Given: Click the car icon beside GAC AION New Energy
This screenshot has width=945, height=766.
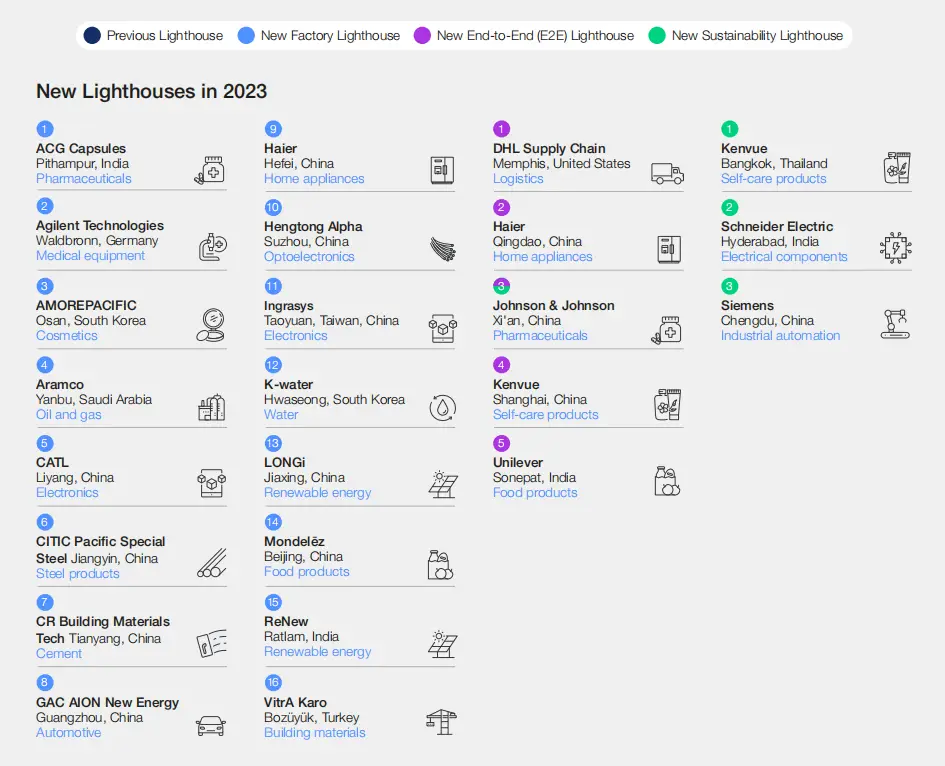Looking at the screenshot, I should pyautogui.click(x=211, y=725).
